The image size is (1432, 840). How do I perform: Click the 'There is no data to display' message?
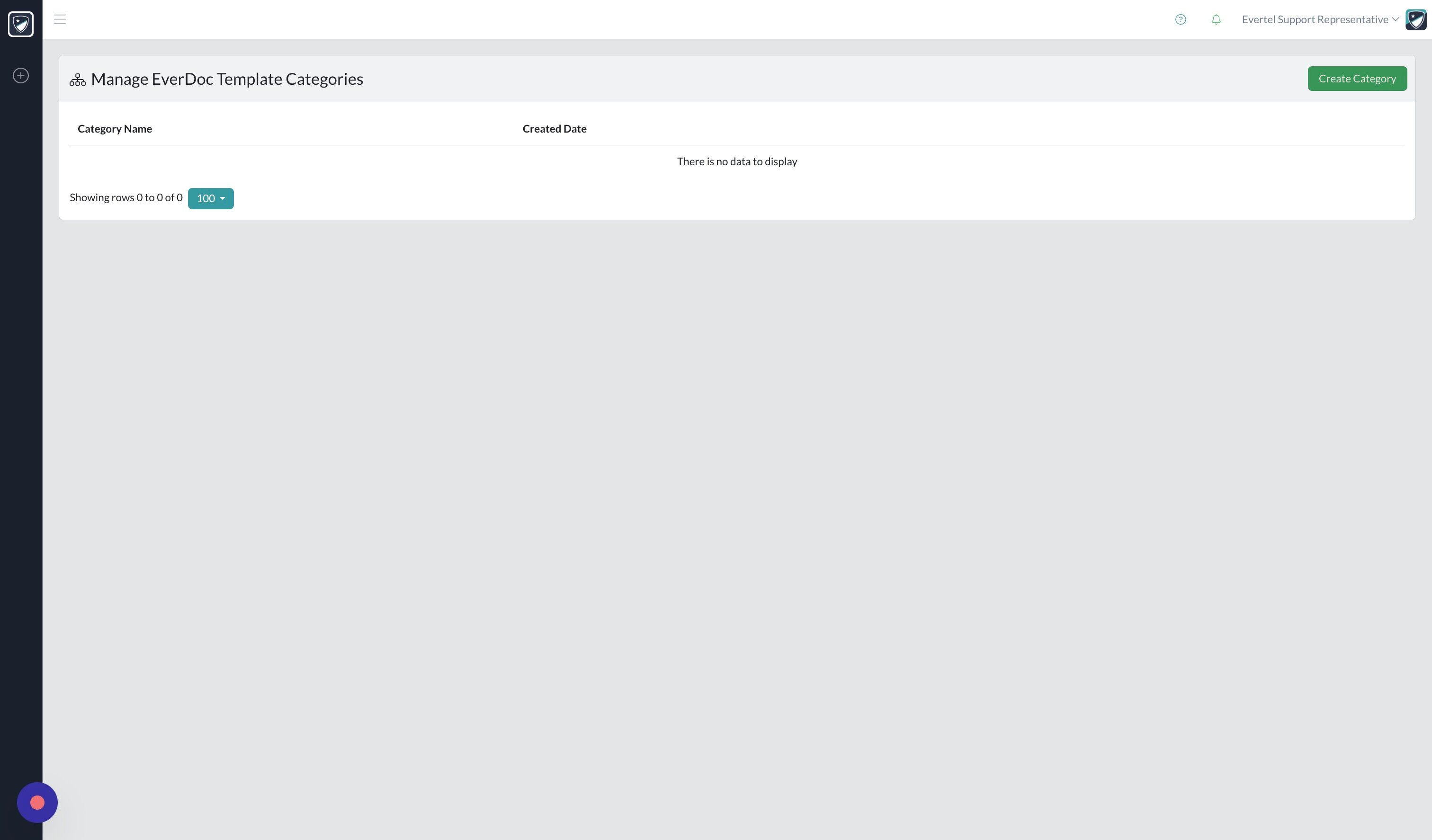click(736, 162)
